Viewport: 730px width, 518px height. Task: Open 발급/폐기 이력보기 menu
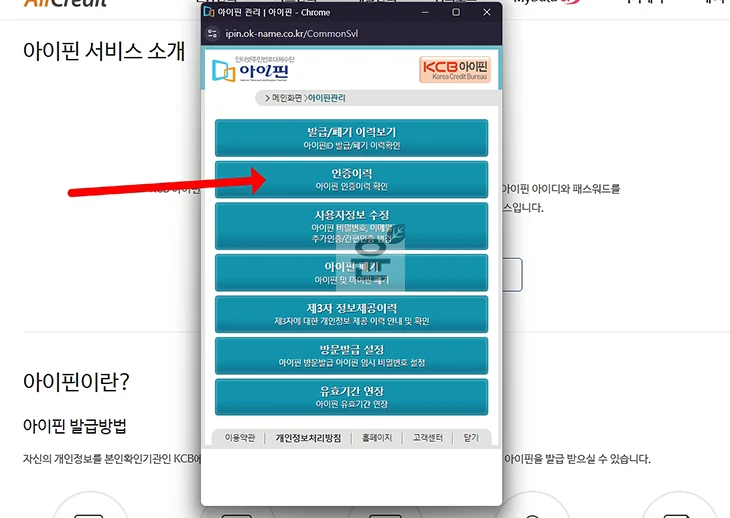351,138
